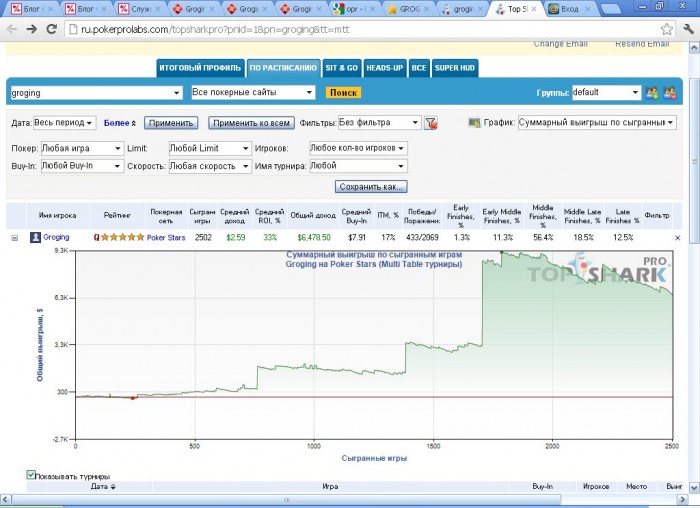Open the player name groging combo box
This screenshot has height=508, width=700.
pos(96,93)
